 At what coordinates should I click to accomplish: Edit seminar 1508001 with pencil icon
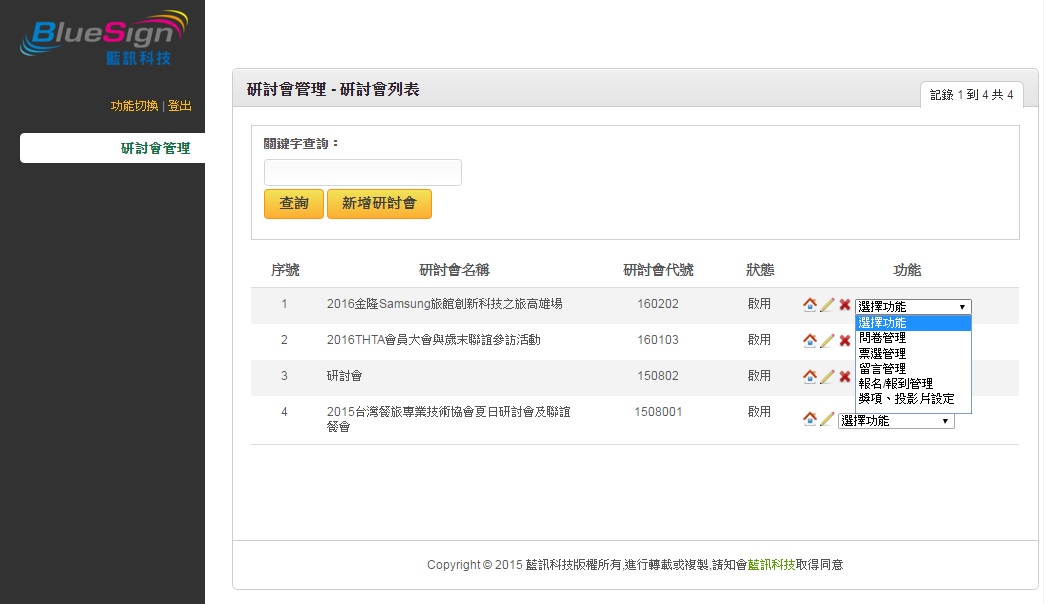click(827, 419)
